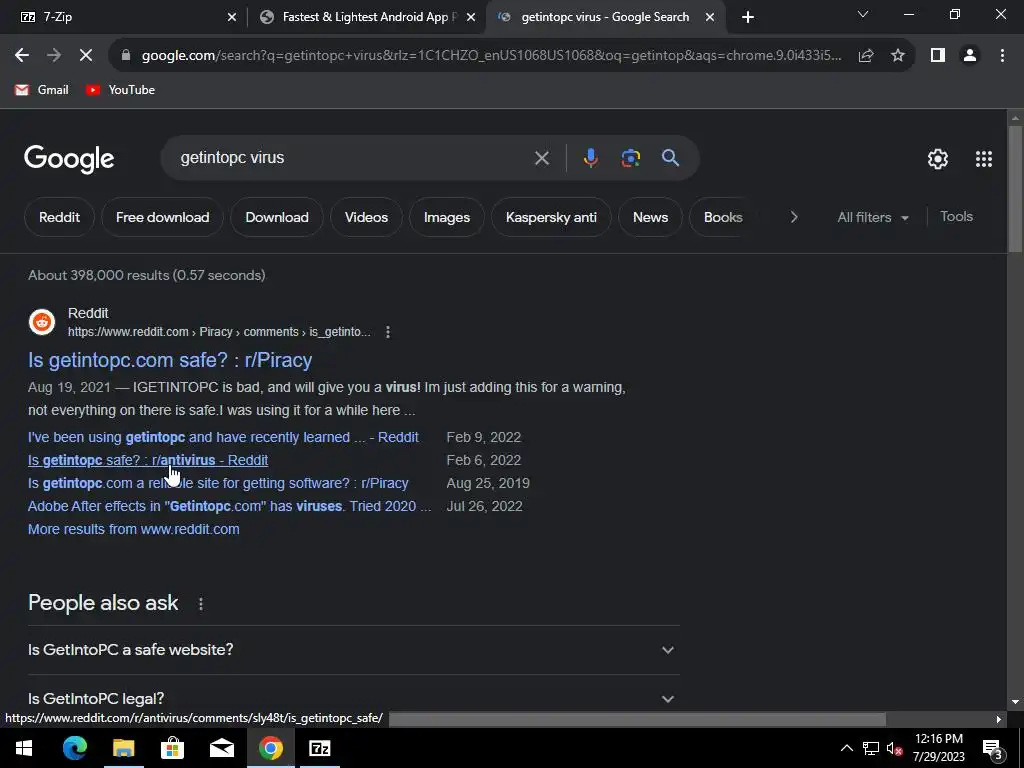The image size is (1024, 768).
Task: Go back with the browser back arrow
Action: click(x=22, y=56)
